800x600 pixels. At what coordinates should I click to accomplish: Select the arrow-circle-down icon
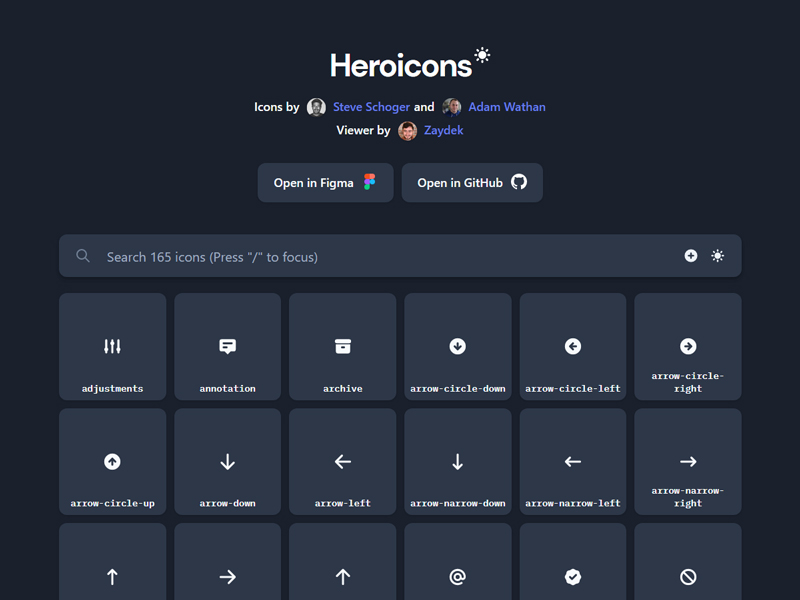tap(457, 346)
